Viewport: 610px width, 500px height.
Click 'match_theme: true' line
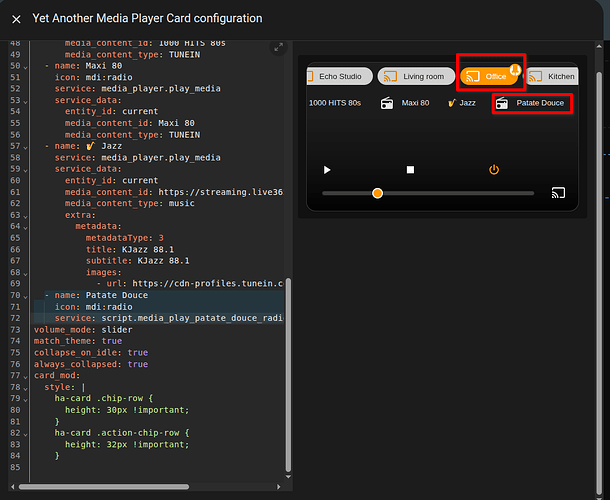tap(78, 341)
